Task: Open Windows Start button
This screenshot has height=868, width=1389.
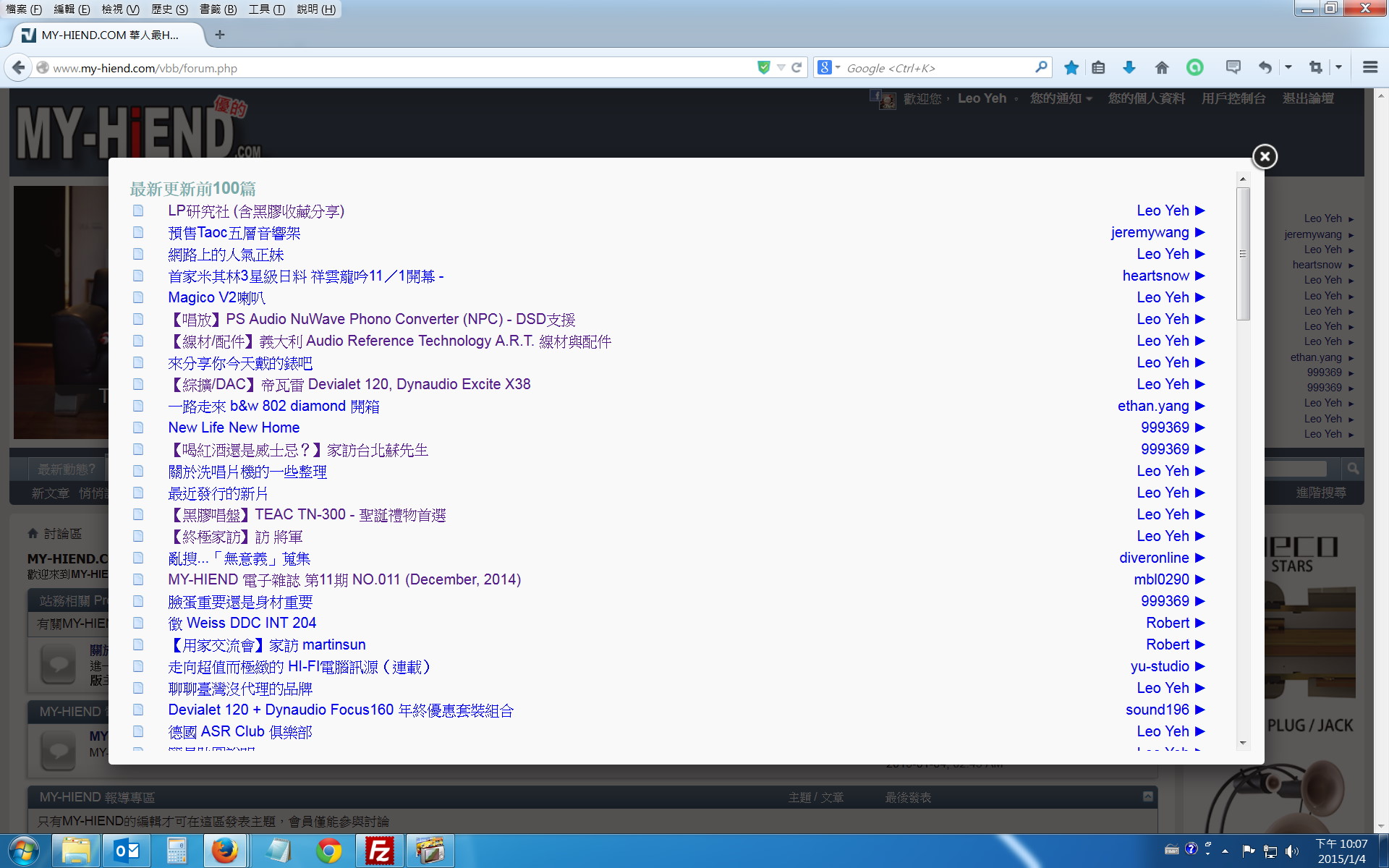Action: tap(23, 851)
